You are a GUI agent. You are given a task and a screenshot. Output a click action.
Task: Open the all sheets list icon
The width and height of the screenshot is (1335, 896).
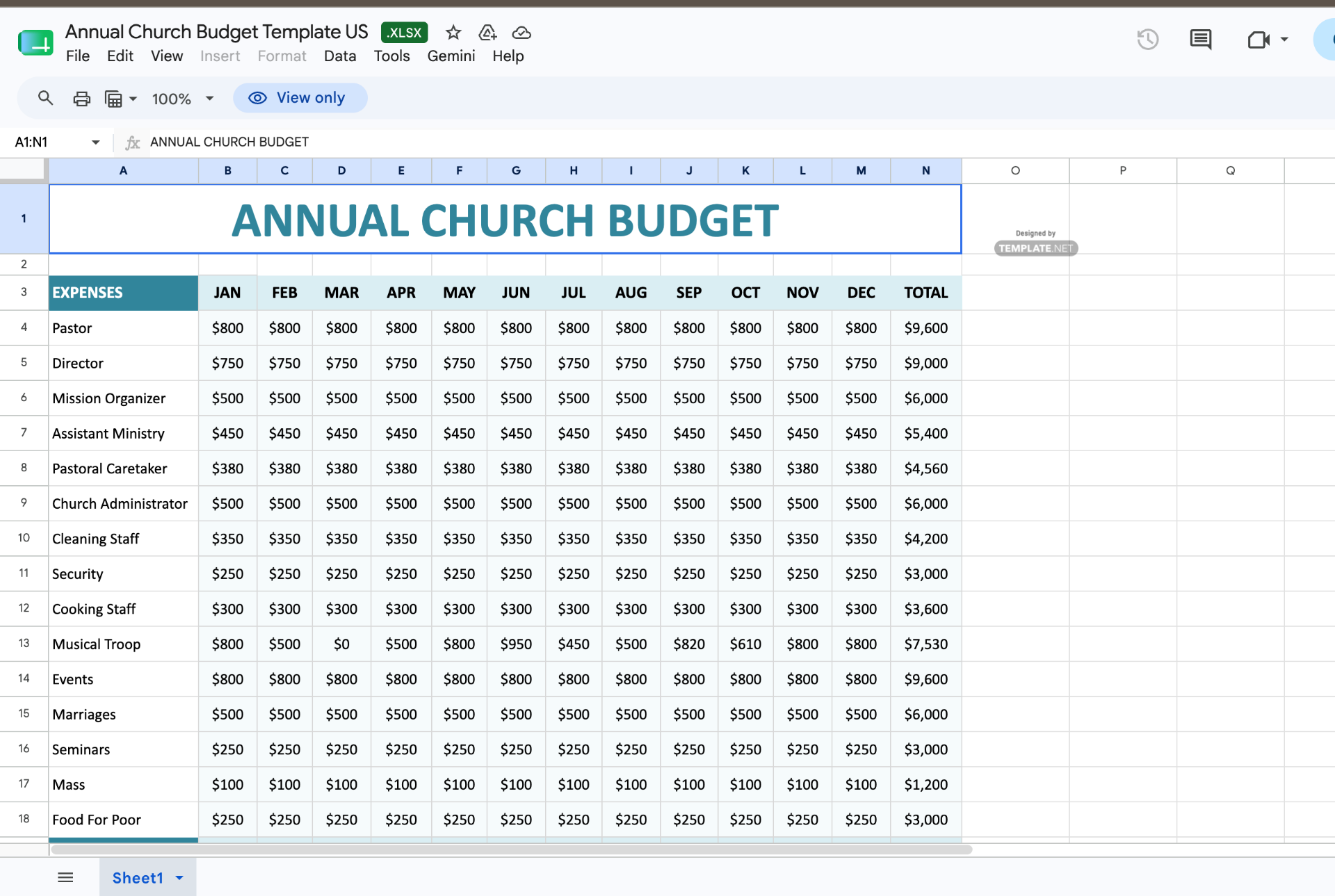65,877
